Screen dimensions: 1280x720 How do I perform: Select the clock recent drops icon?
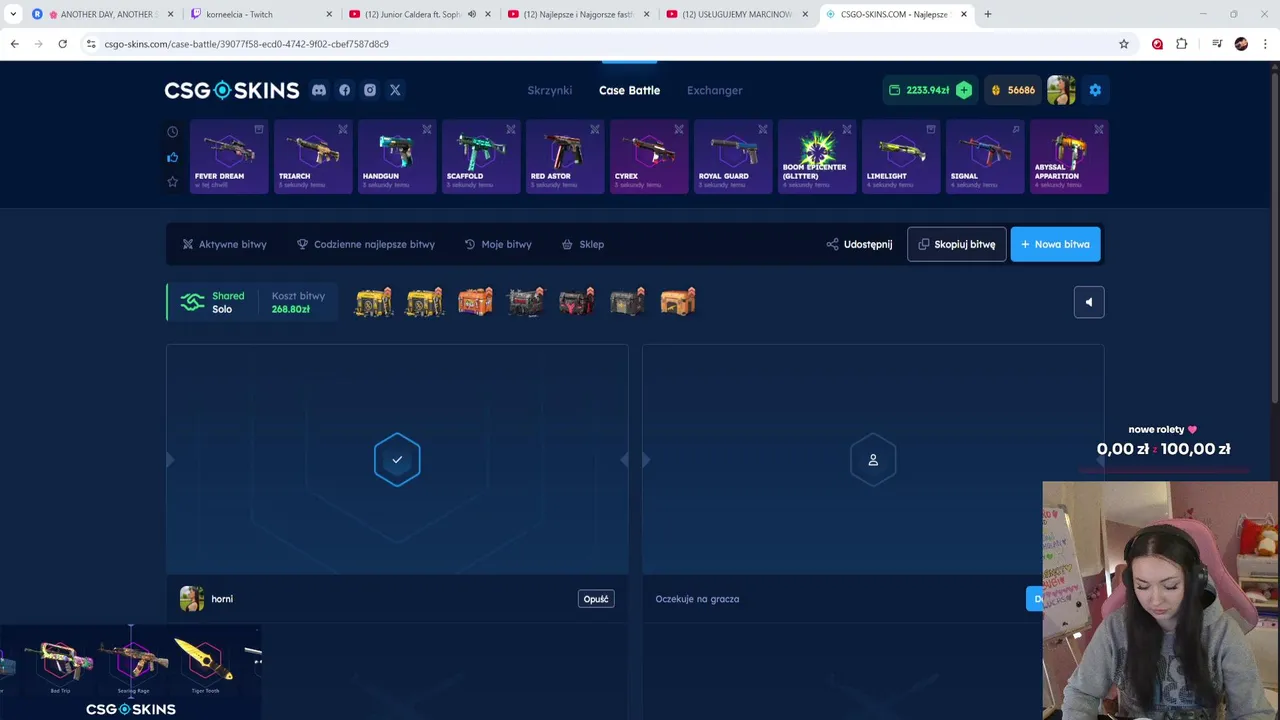tap(172, 132)
